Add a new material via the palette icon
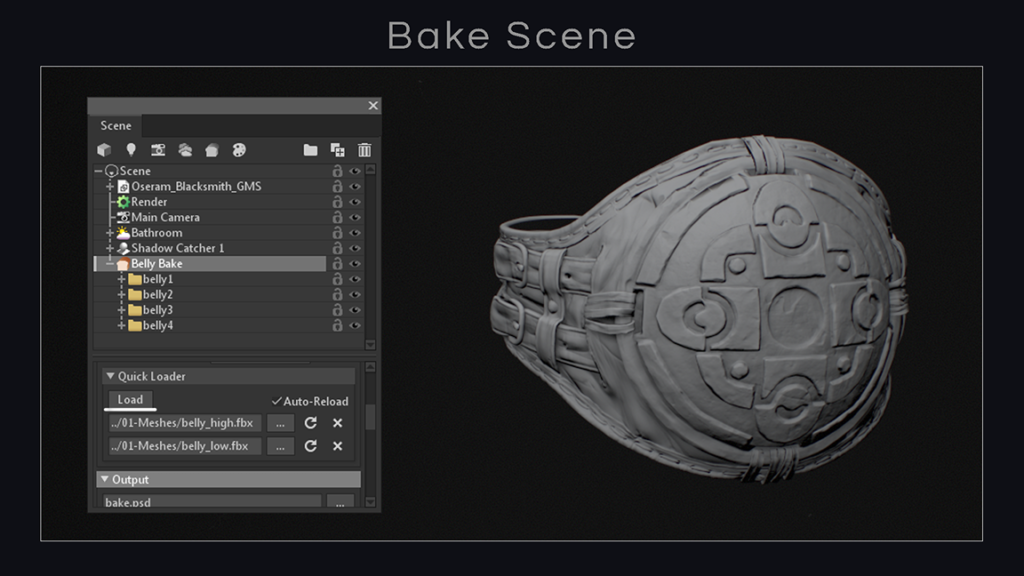1024x576 pixels. point(239,149)
